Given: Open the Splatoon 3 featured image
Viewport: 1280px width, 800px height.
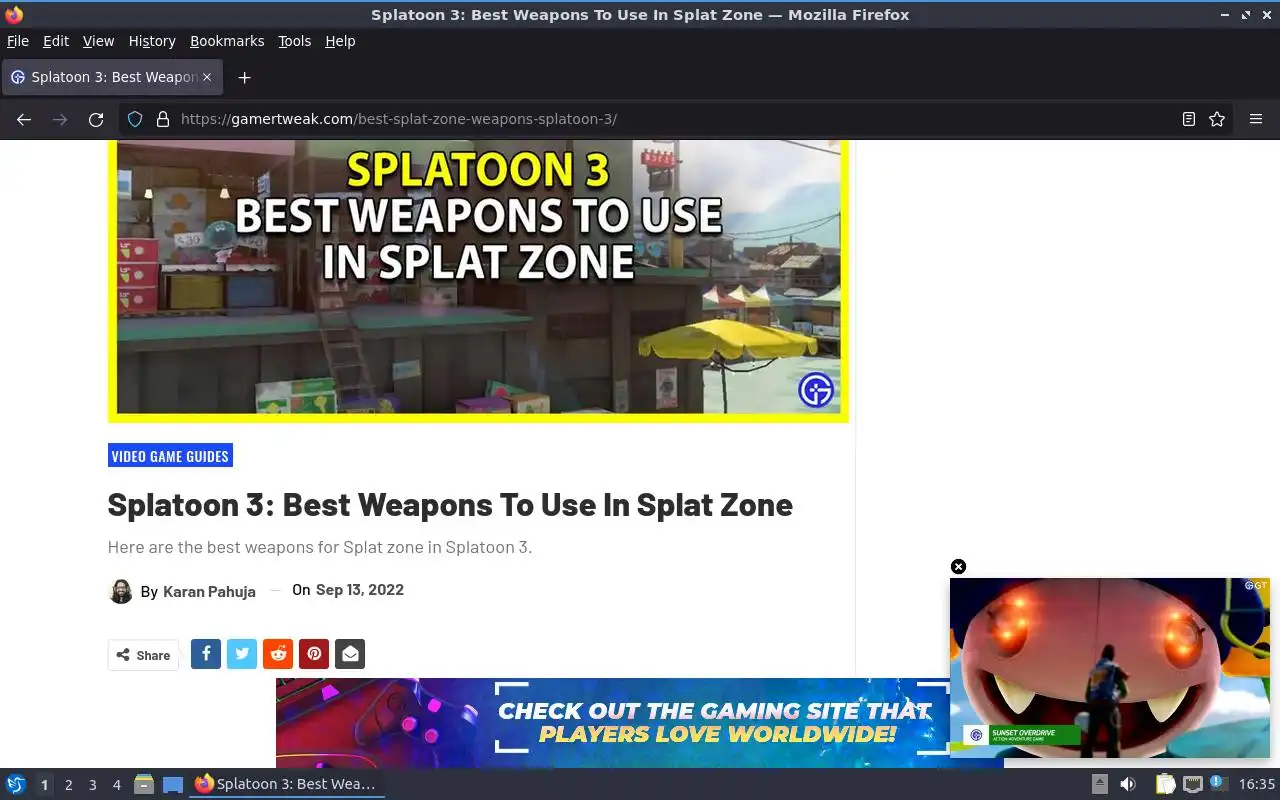Looking at the screenshot, I should pyautogui.click(x=478, y=280).
